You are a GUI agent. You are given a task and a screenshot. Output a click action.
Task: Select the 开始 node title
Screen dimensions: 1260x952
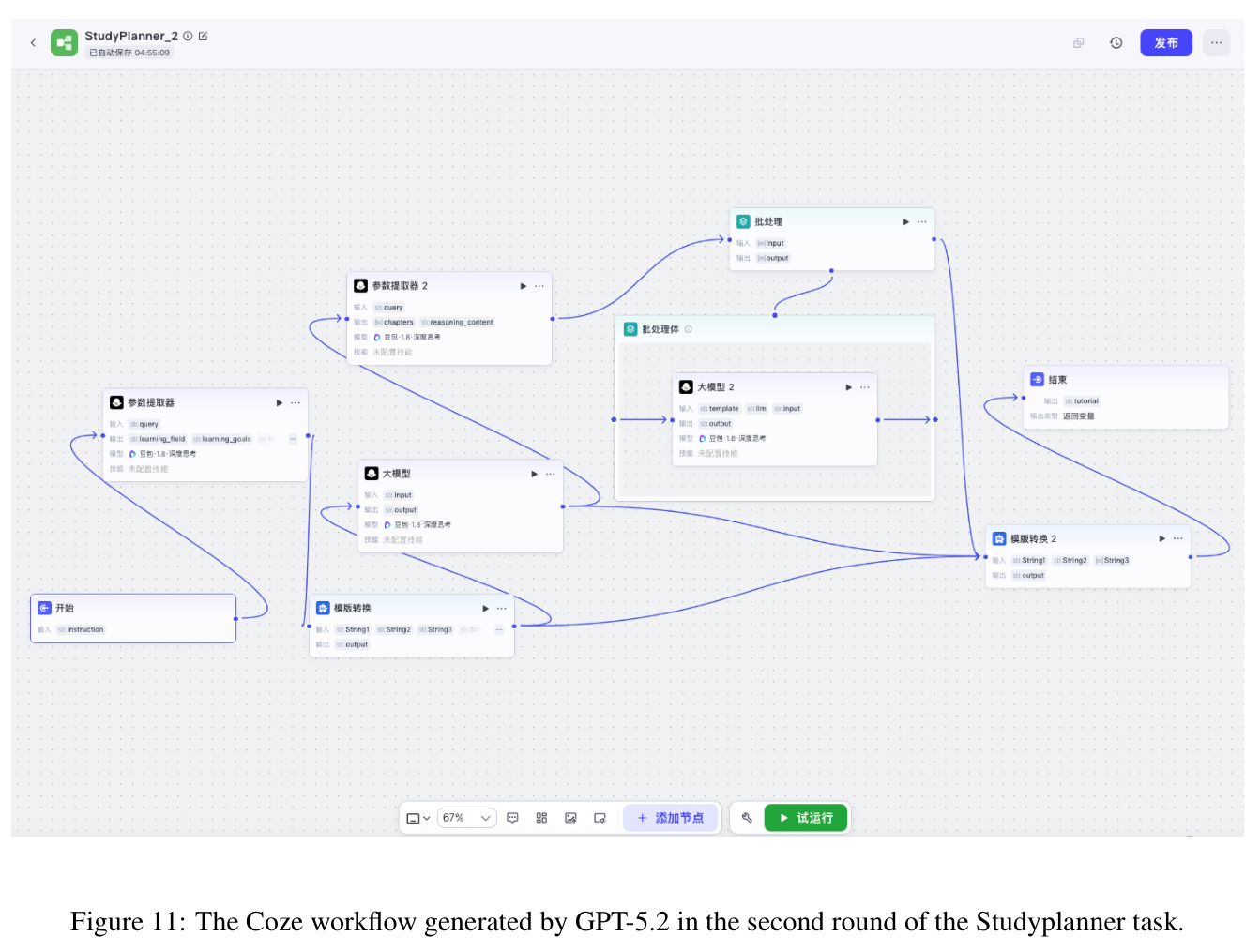tap(65, 608)
